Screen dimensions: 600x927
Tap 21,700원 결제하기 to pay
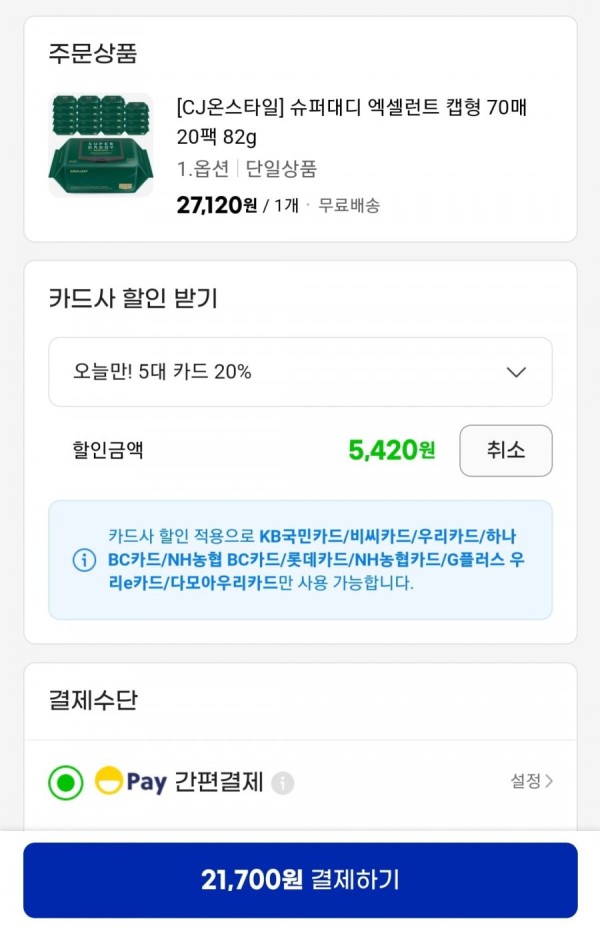(300, 880)
